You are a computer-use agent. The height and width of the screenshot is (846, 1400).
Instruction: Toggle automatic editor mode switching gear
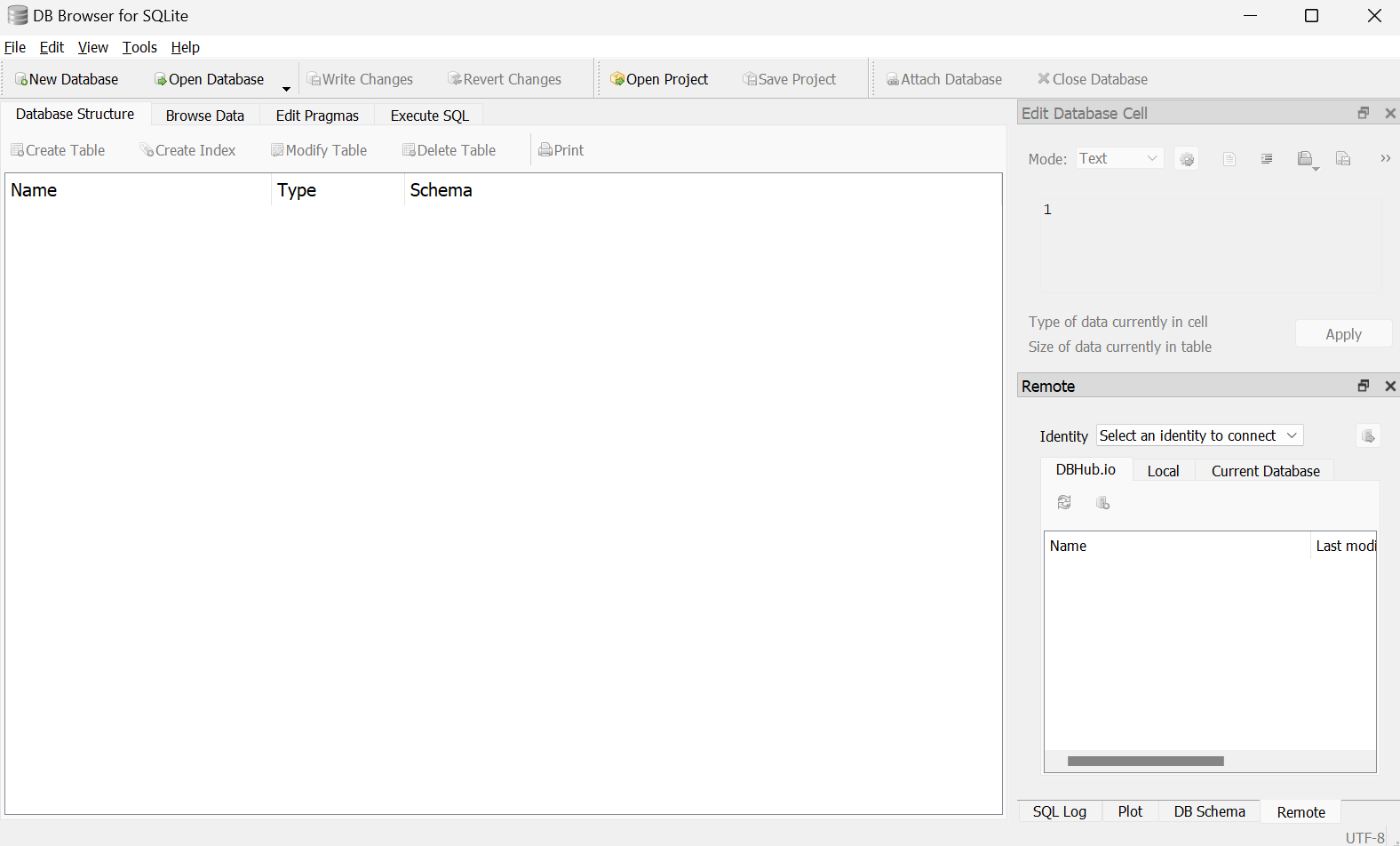(x=1187, y=159)
